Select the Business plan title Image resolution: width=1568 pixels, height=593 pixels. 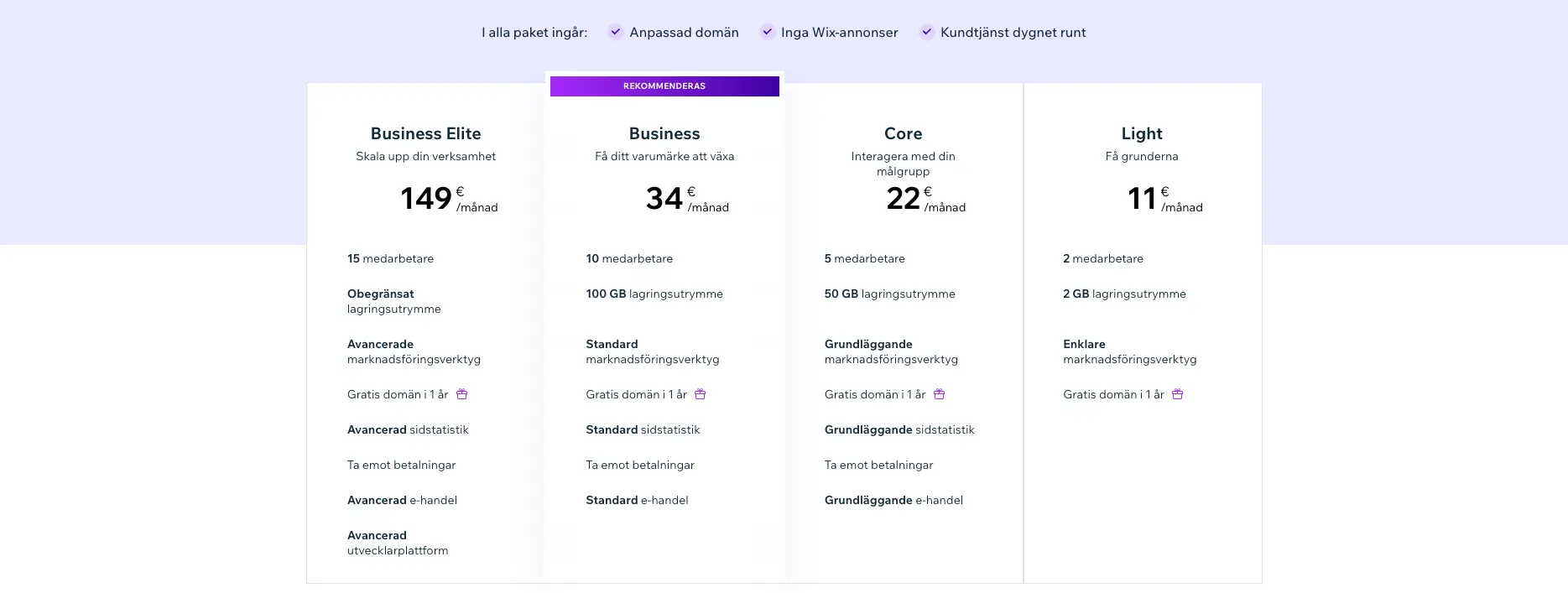664,133
